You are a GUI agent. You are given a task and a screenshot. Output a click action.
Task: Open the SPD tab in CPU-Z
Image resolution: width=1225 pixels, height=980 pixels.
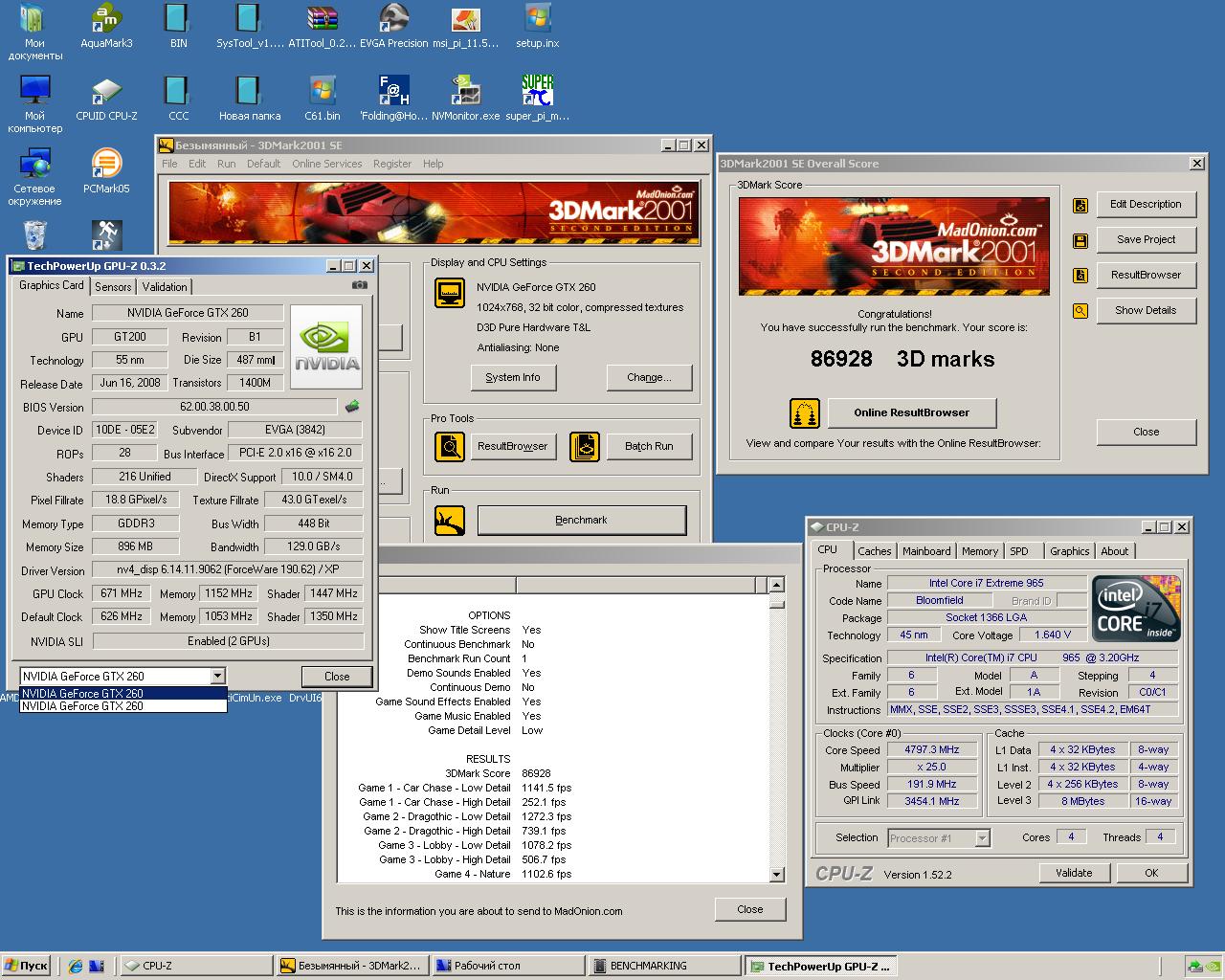click(1019, 551)
